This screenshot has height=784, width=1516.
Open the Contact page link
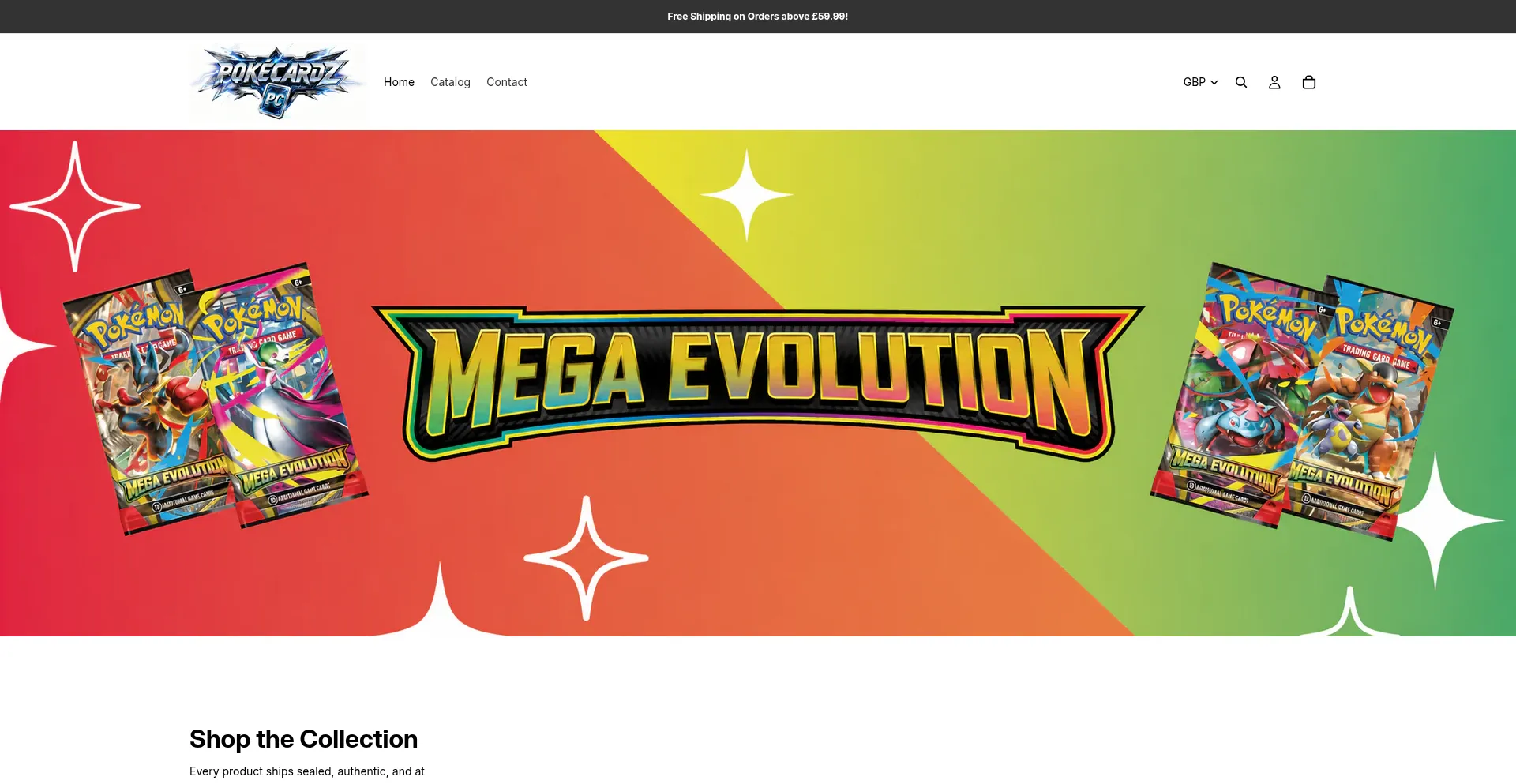(x=507, y=82)
